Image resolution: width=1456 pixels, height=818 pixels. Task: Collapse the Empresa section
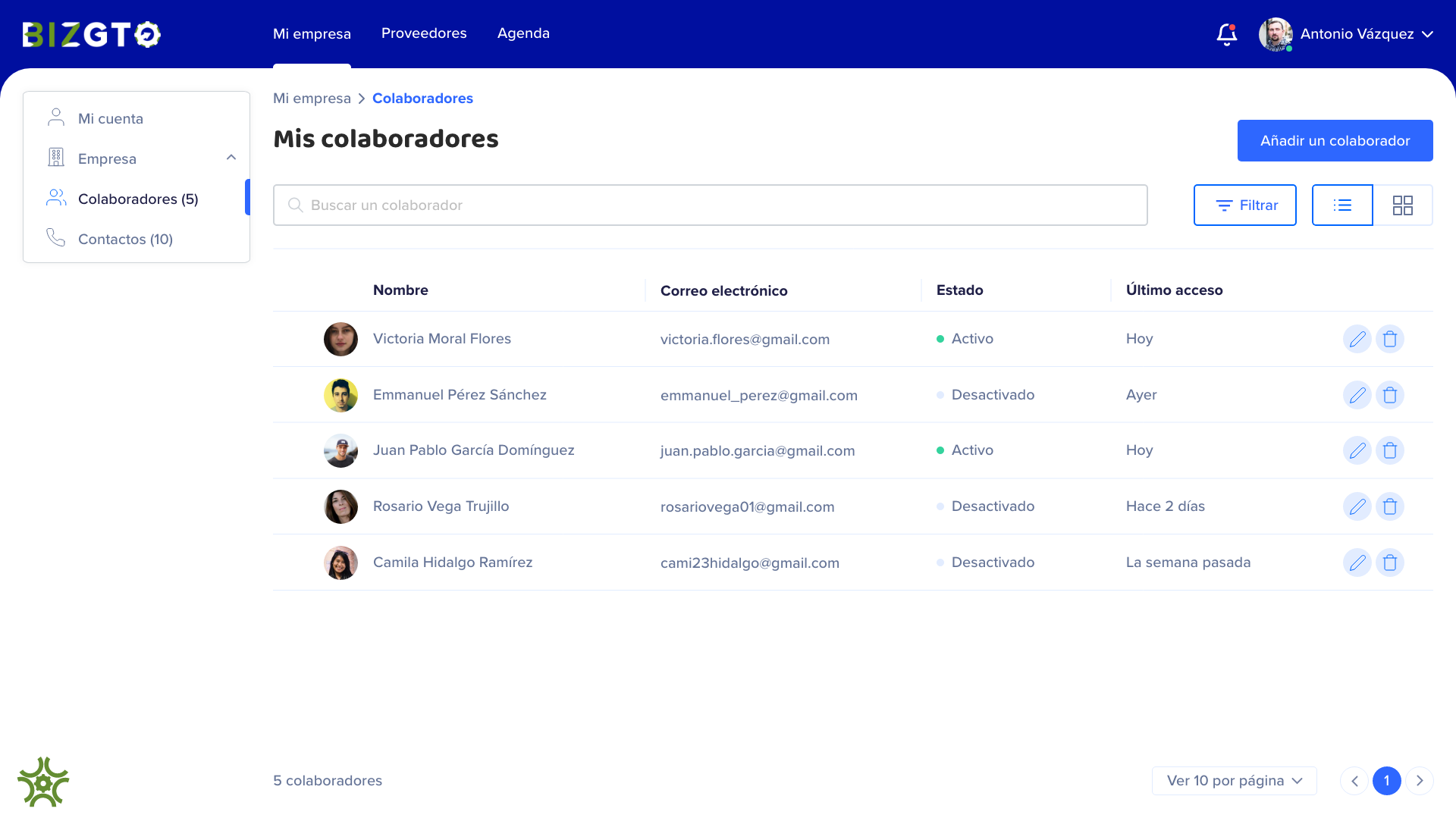[231, 157]
